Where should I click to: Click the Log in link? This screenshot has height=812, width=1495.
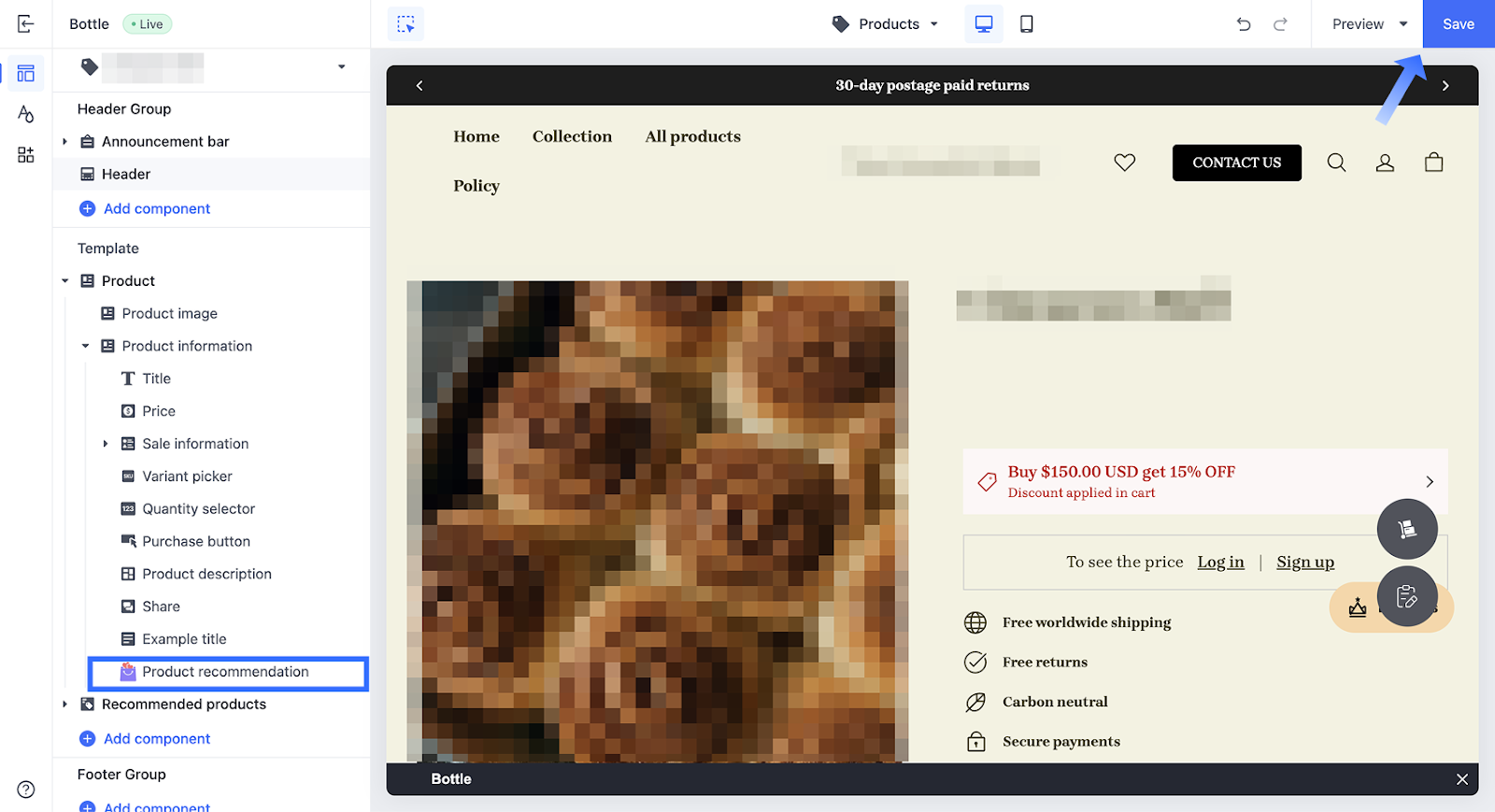pyautogui.click(x=1221, y=563)
